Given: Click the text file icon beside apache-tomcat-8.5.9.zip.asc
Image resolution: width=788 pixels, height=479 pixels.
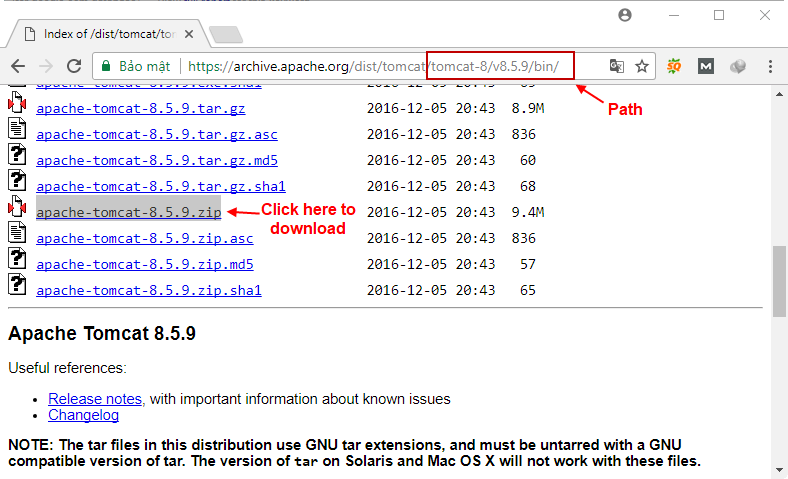Looking at the screenshot, I should 17,232.
